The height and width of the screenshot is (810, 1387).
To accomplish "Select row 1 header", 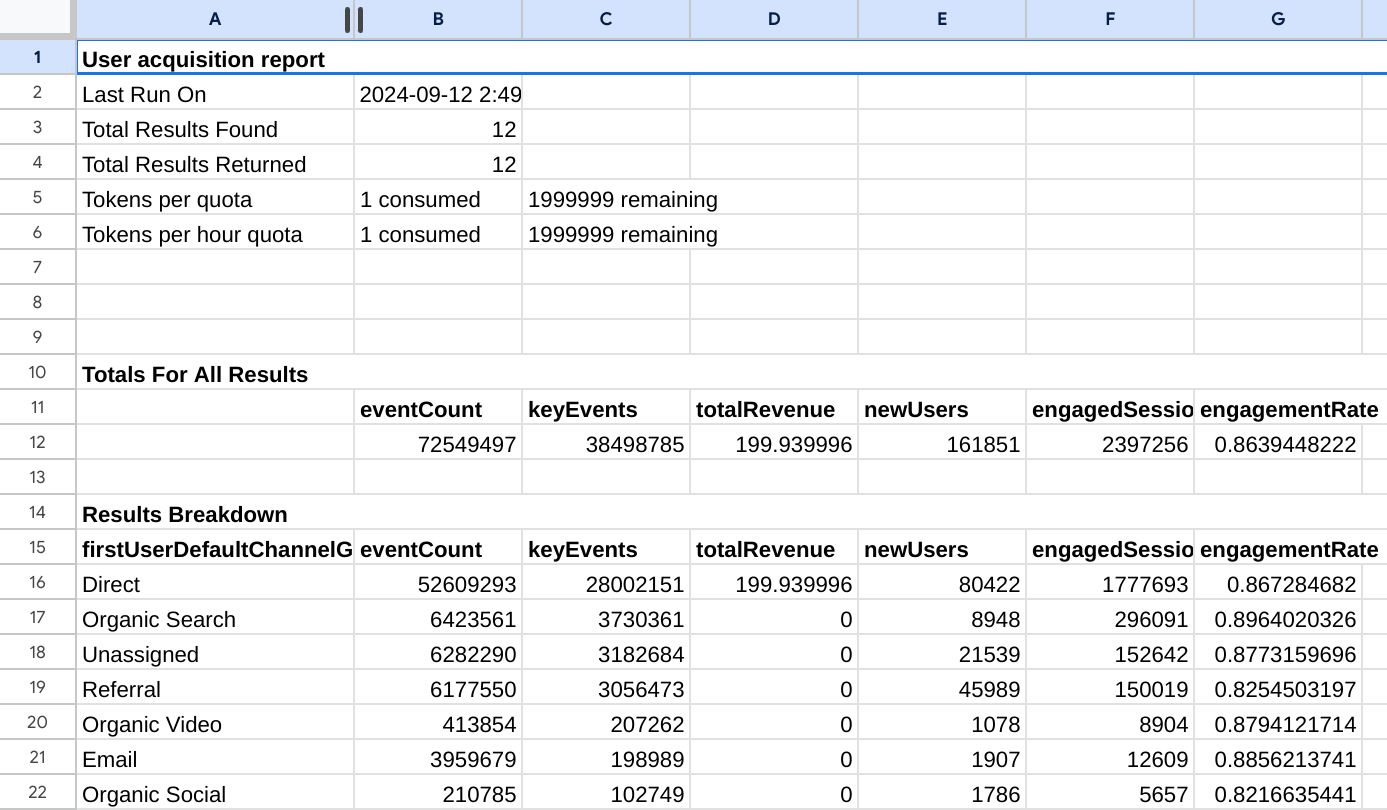I will point(37,57).
